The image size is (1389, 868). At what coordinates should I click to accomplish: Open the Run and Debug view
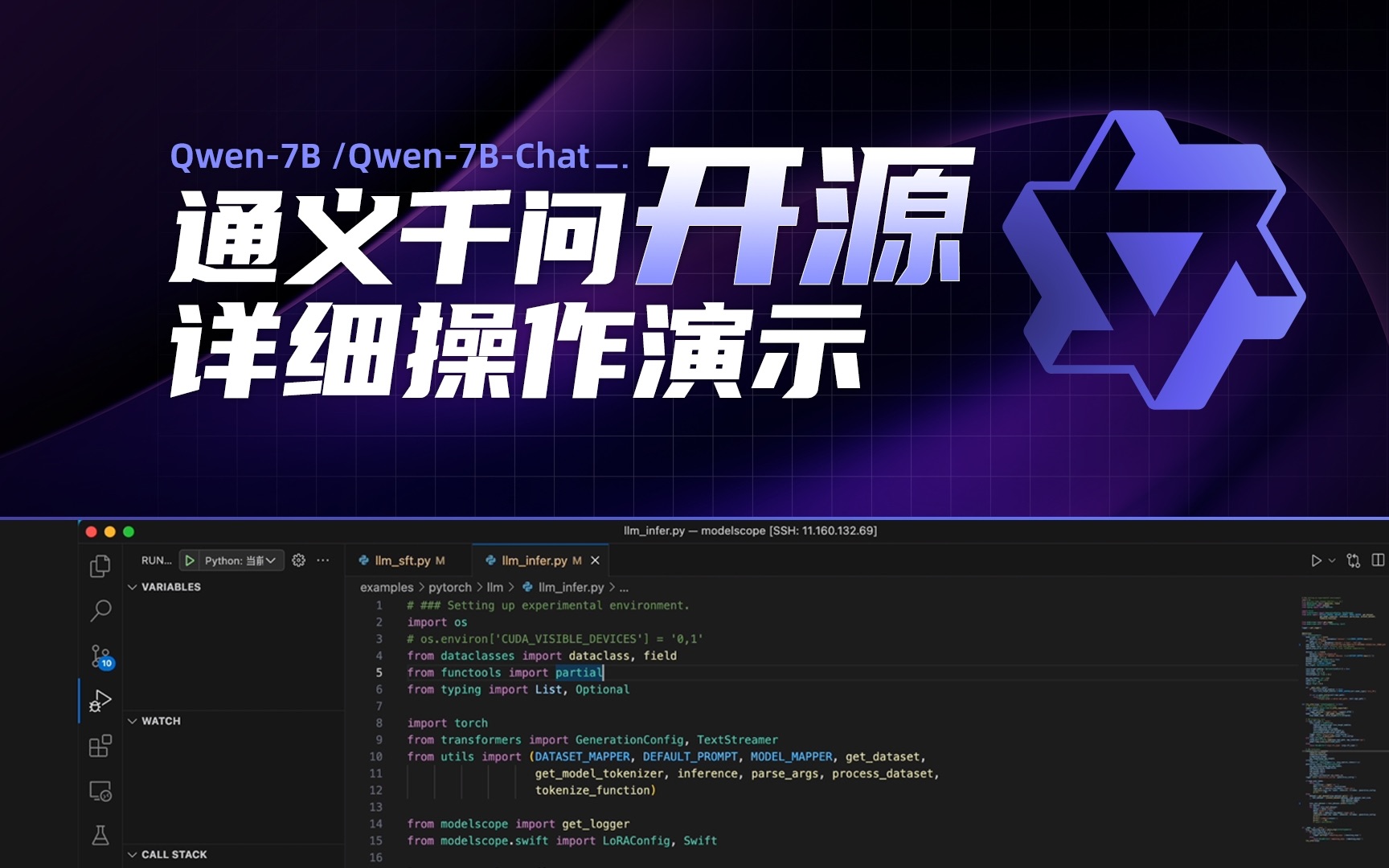click(100, 701)
